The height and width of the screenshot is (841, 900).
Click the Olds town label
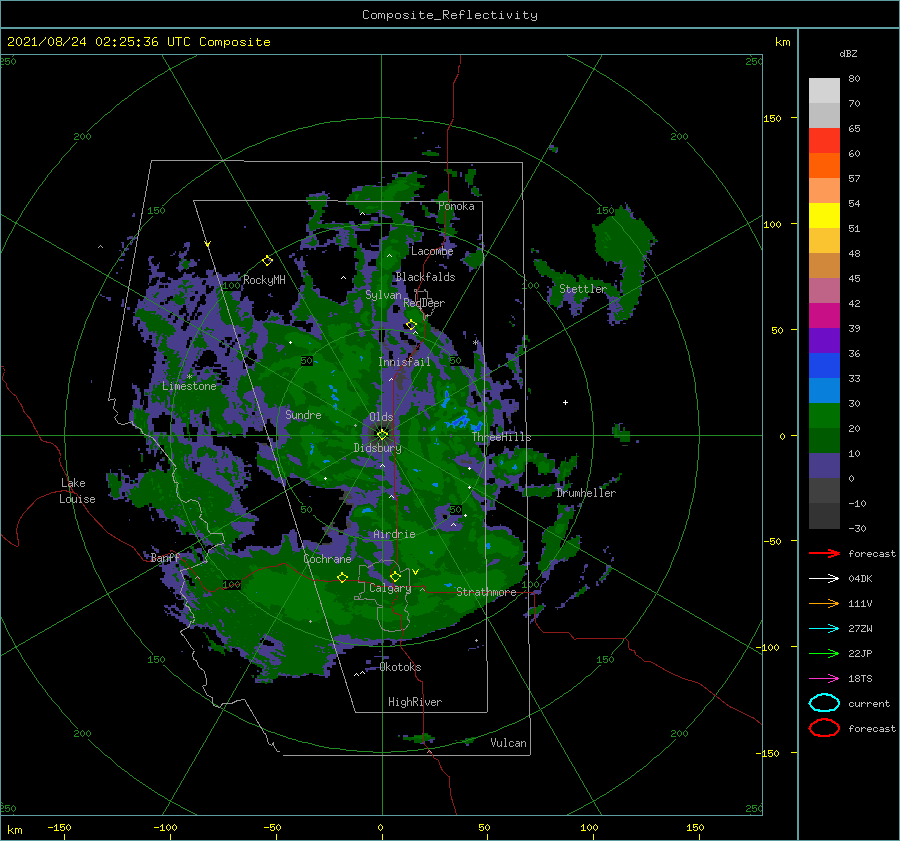pyautogui.click(x=381, y=417)
